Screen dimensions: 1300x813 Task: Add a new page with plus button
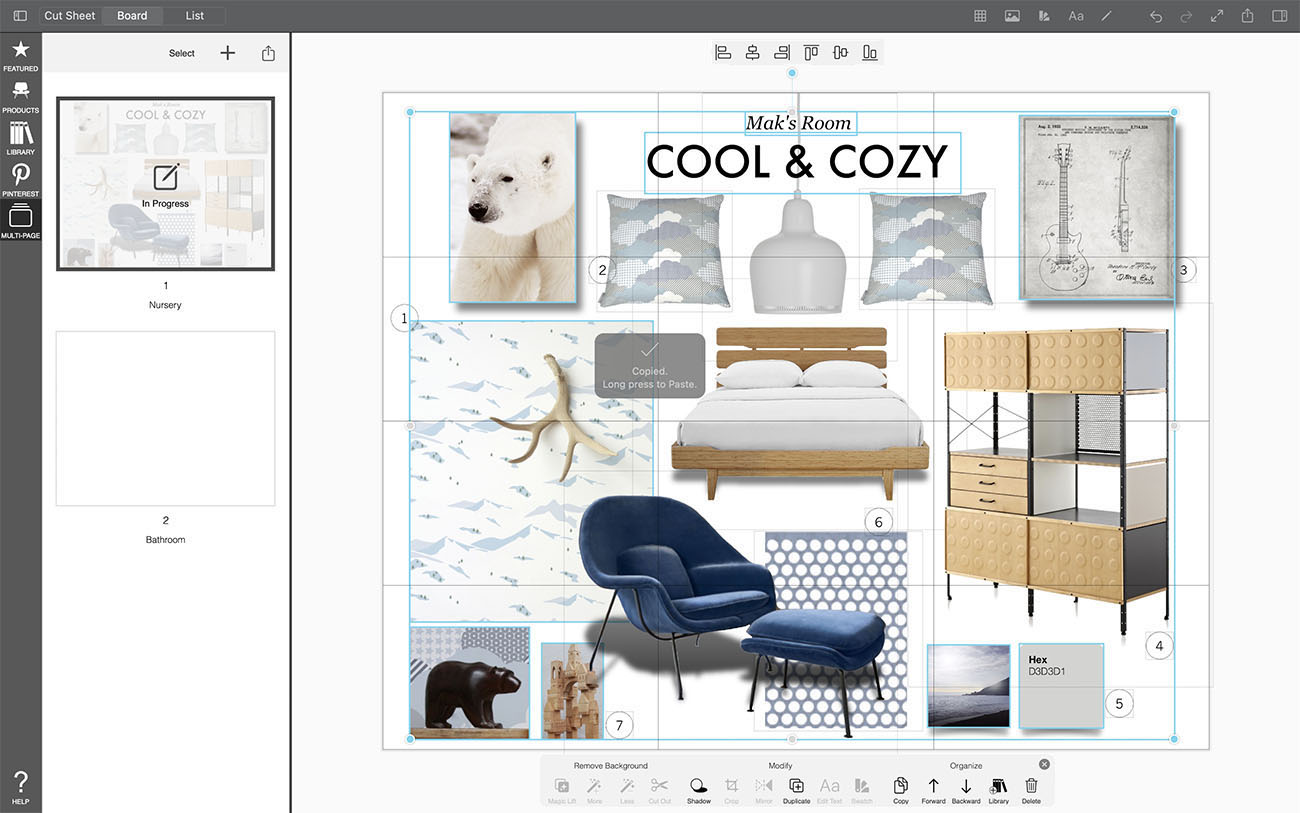pyautogui.click(x=228, y=53)
